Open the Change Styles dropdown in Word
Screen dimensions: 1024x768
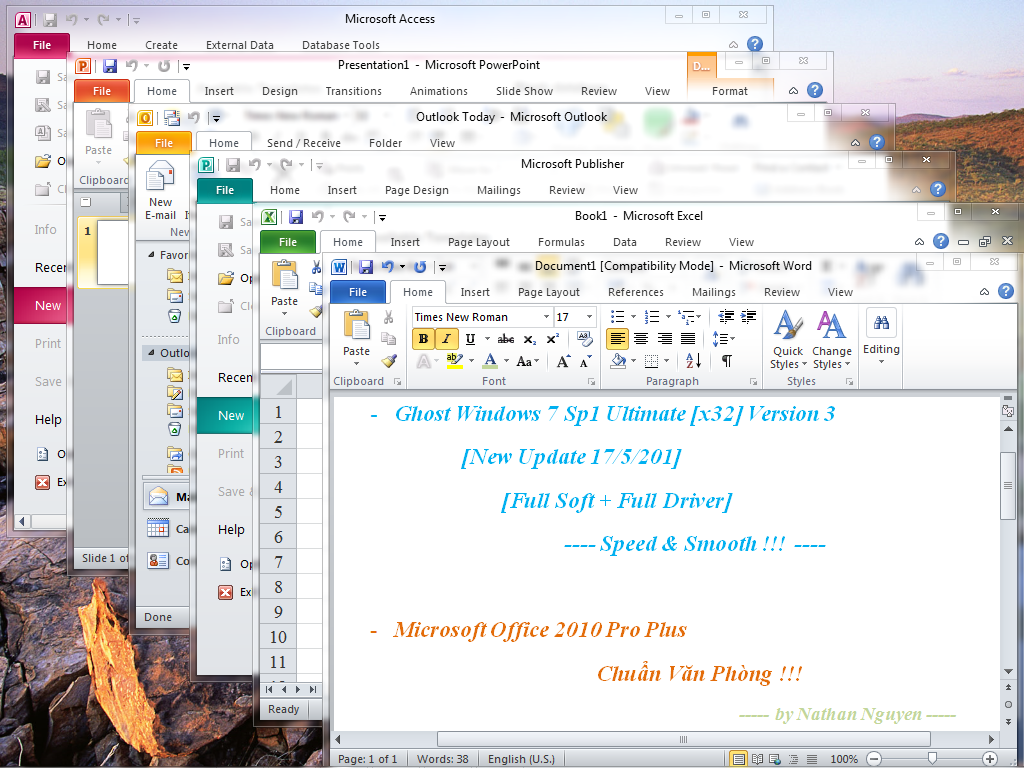831,340
